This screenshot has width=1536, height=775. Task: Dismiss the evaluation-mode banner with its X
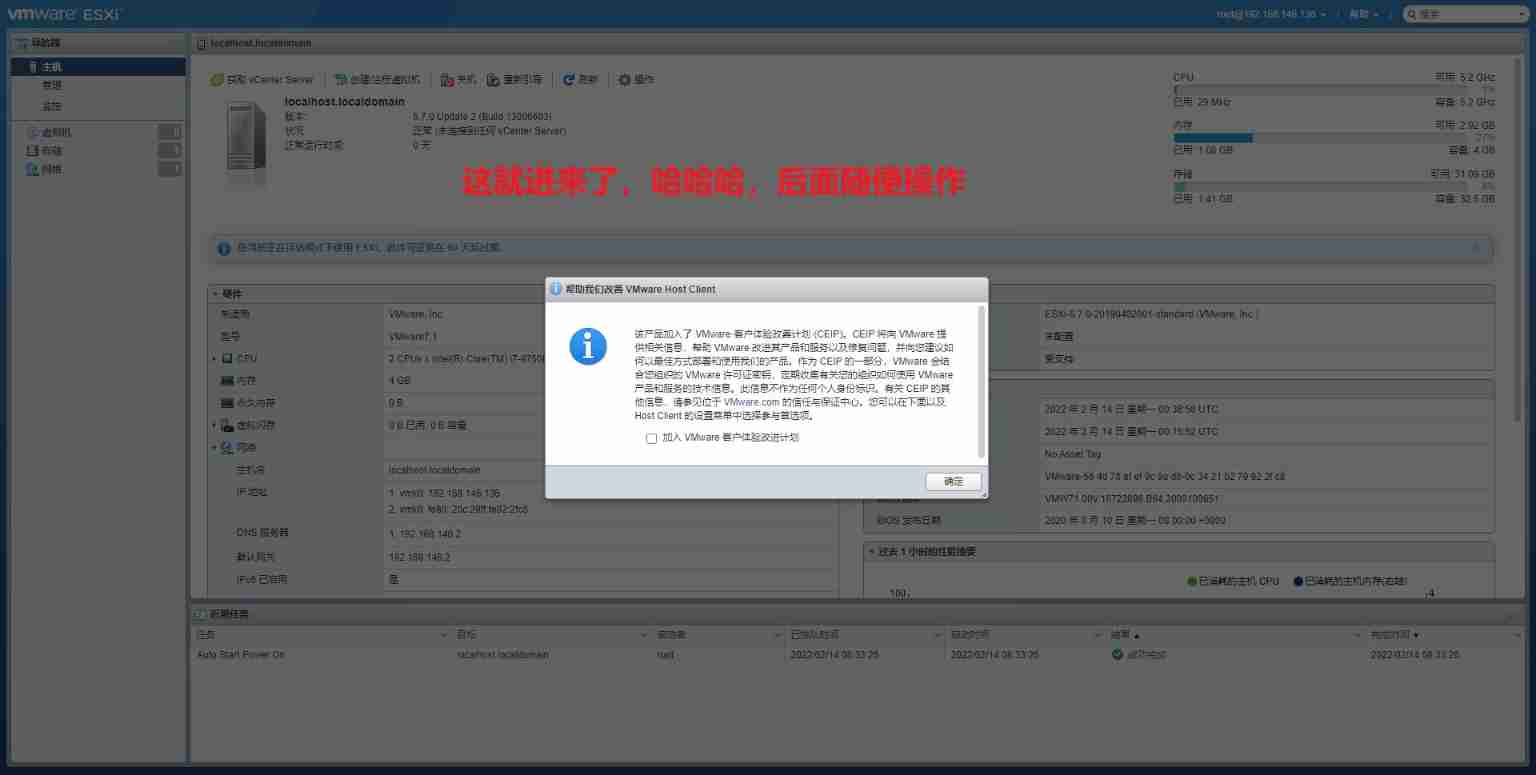pos(1476,247)
